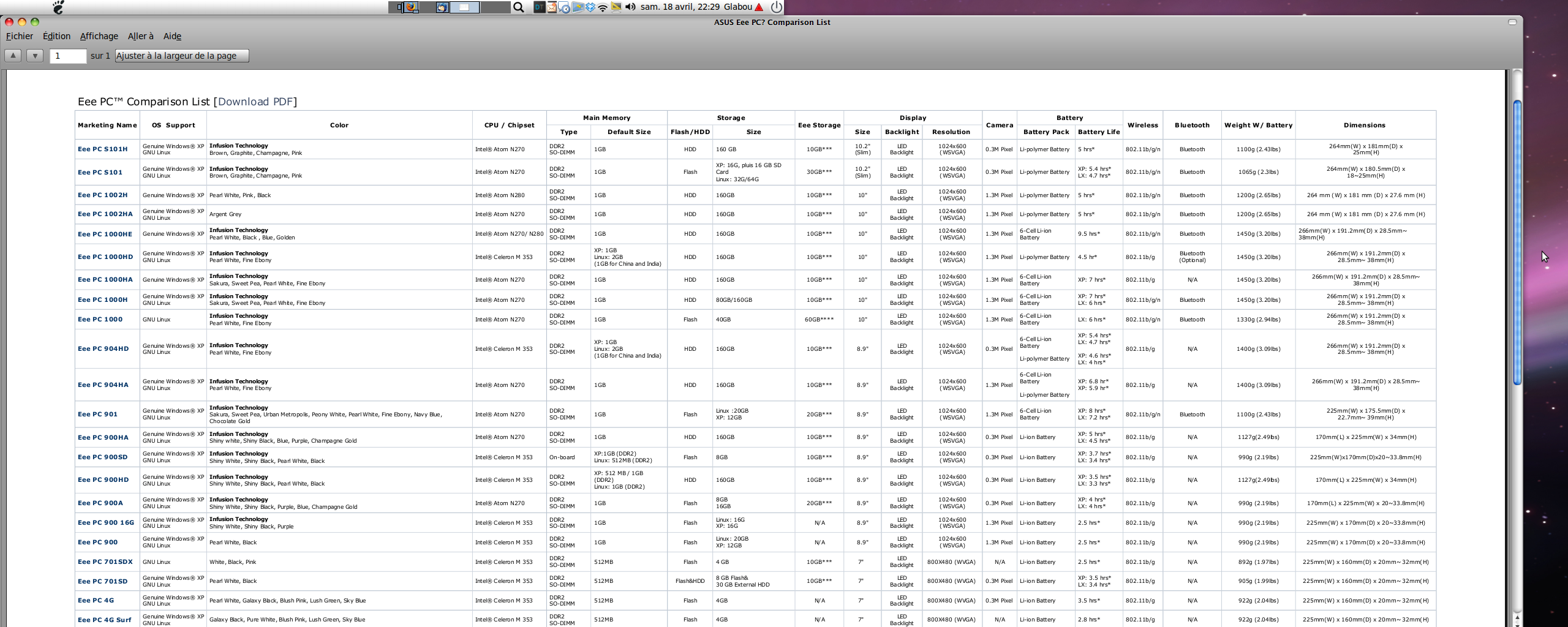Open the volume speaker control
This screenshot has width=1568, height=627.
(630, 7)
